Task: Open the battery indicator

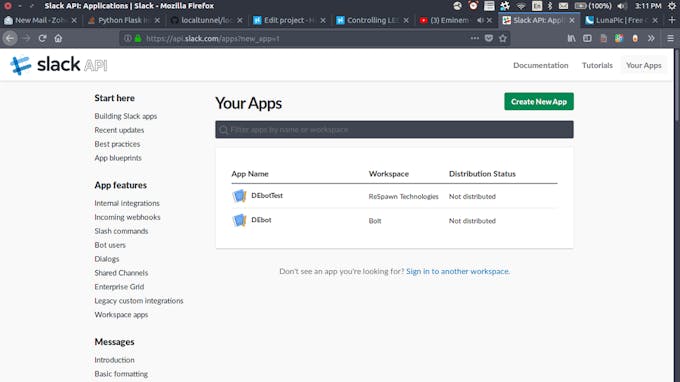Action: pos(593,6)
